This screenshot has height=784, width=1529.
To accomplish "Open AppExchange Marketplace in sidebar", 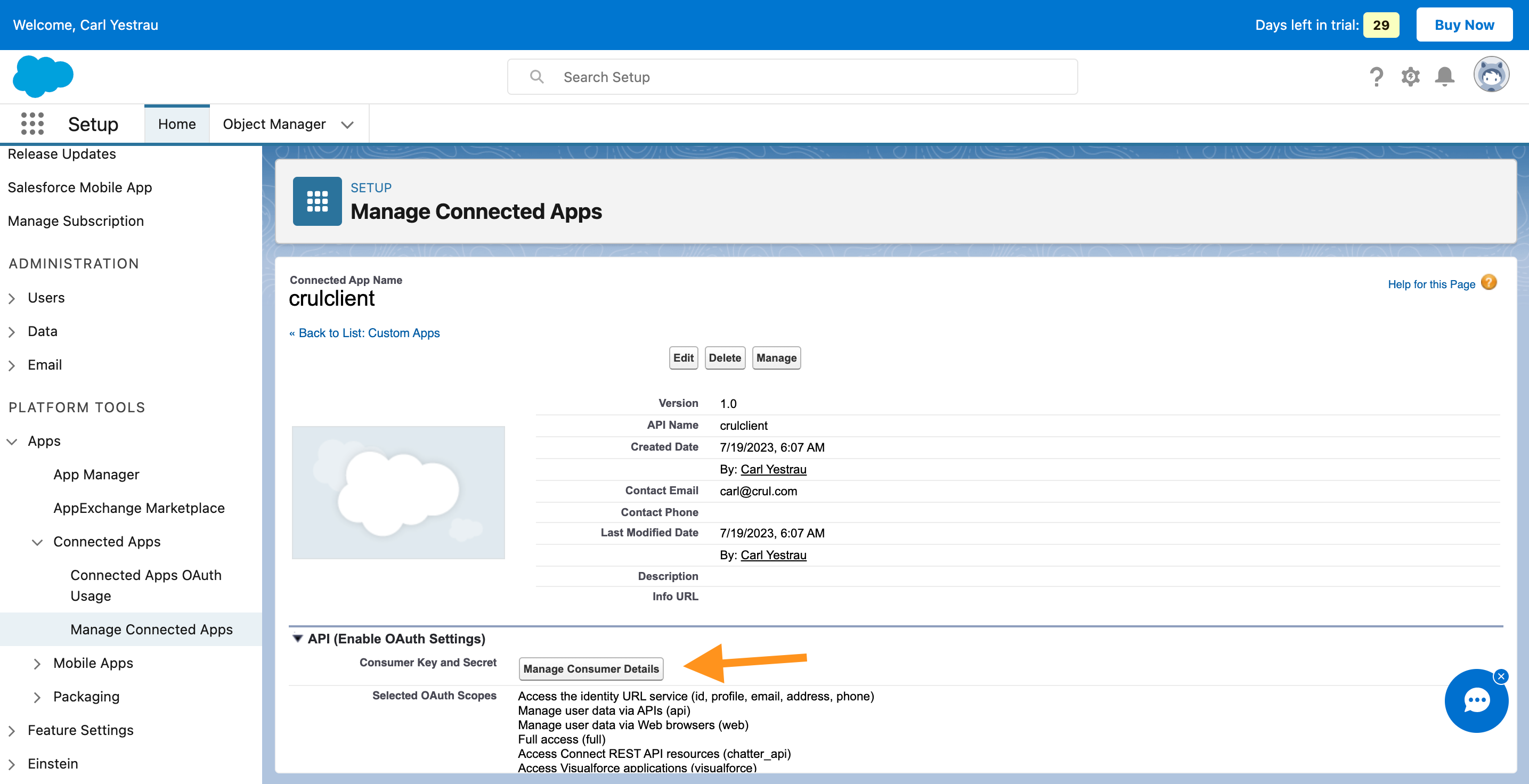I will (139, 508).
